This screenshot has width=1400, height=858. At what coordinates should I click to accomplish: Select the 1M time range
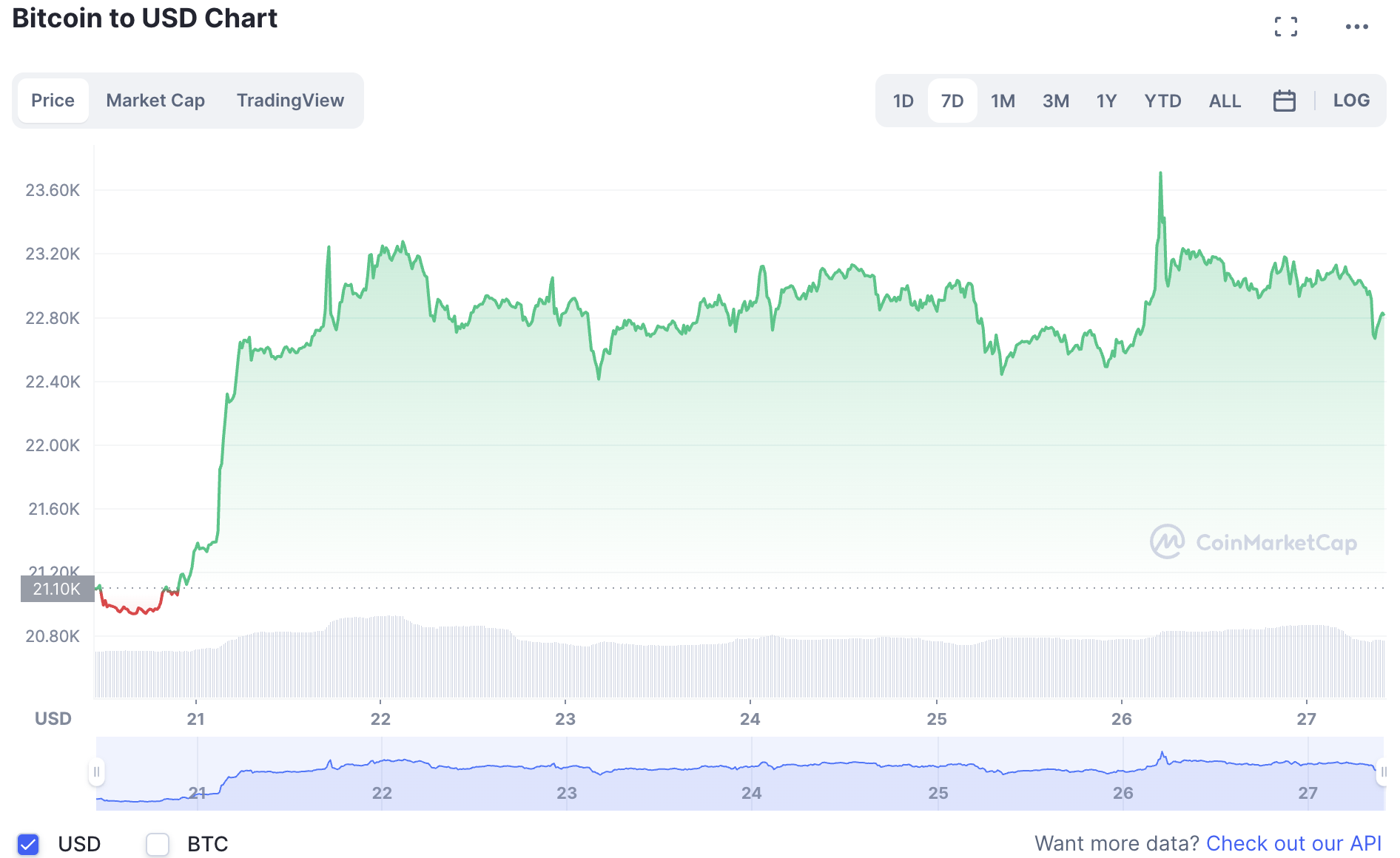[x=1003, y=101]
